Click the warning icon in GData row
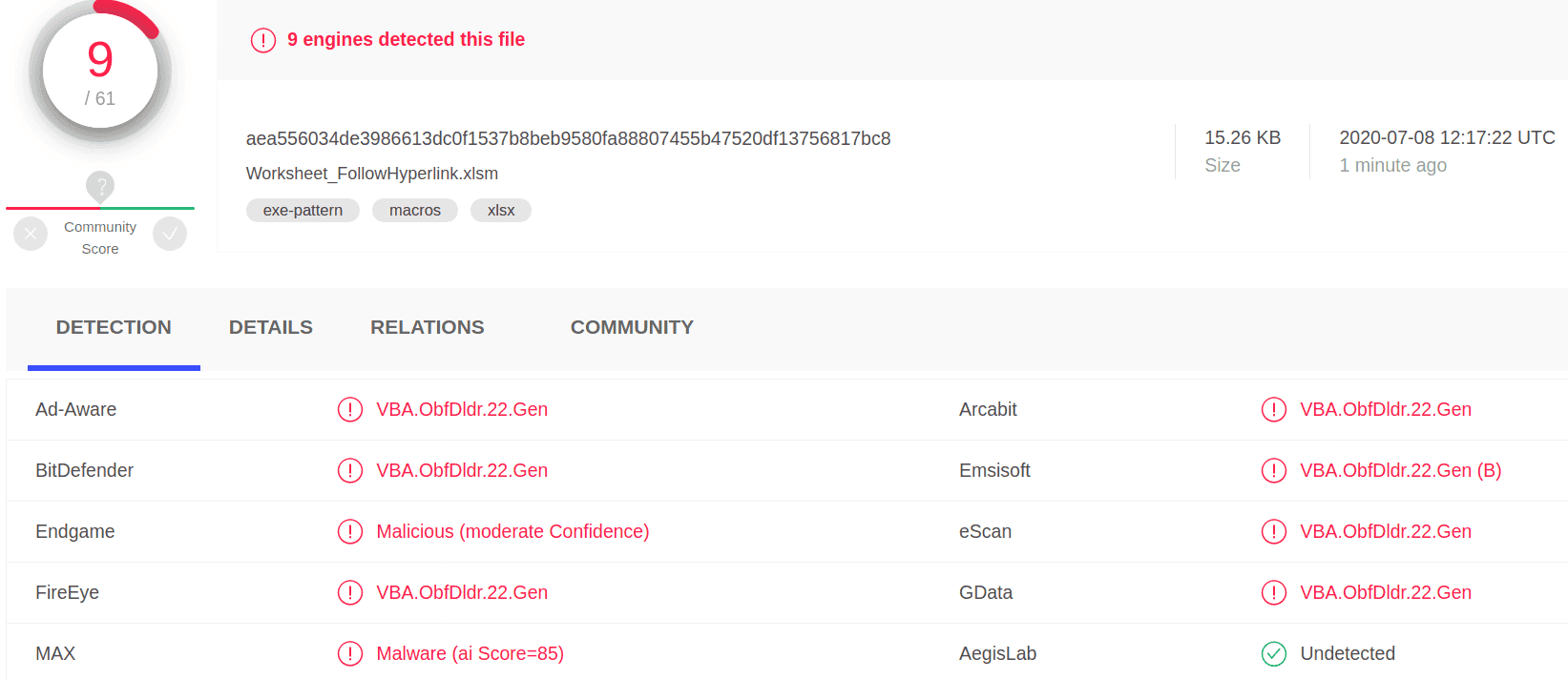Viewport: 1568px width, 679px height. [x=1274, y=593]
